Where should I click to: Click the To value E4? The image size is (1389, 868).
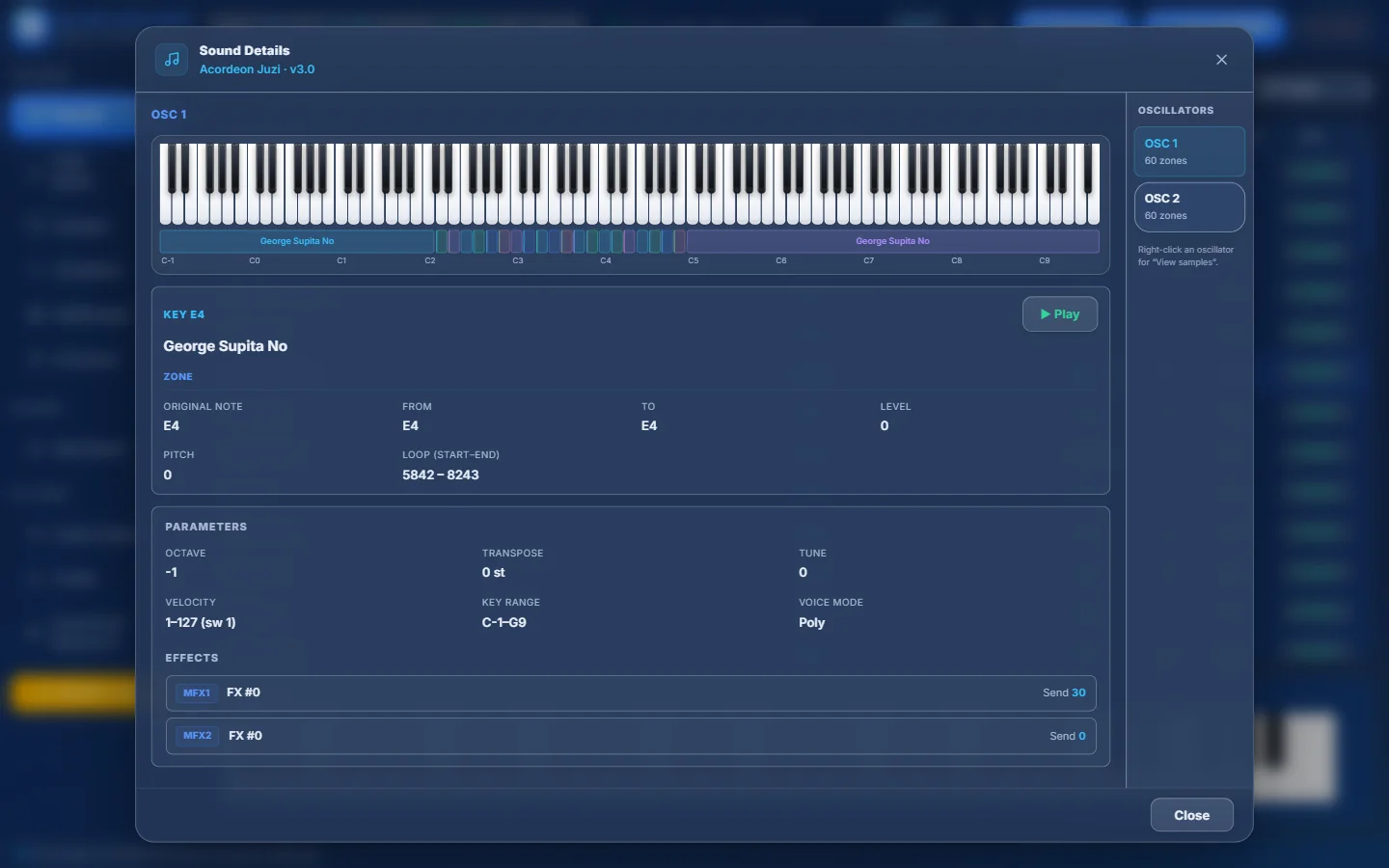click(649, 425)
